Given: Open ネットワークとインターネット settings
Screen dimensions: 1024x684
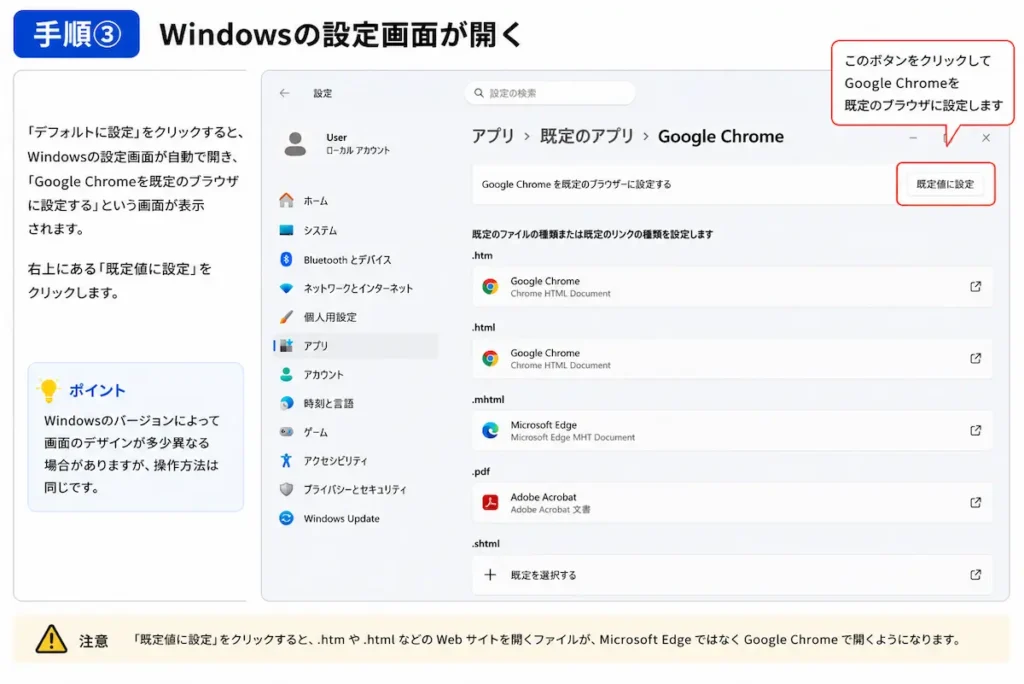Looking at the screenshot, I should (x=355, y=288).
